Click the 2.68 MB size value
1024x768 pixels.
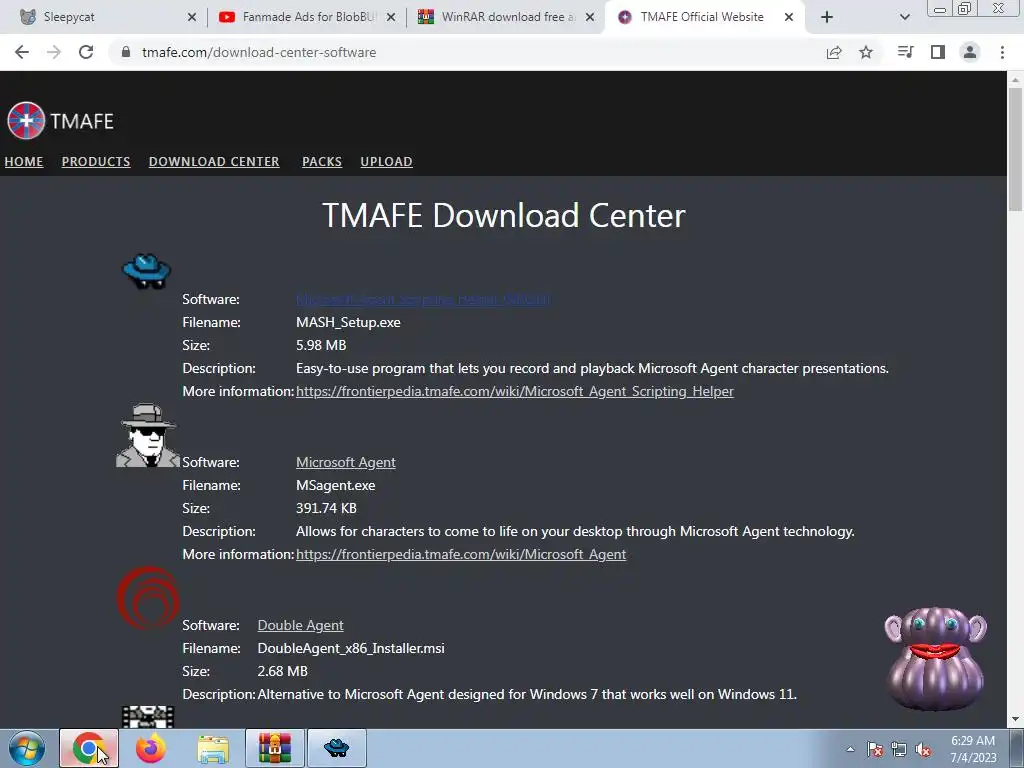pos(282,671)
